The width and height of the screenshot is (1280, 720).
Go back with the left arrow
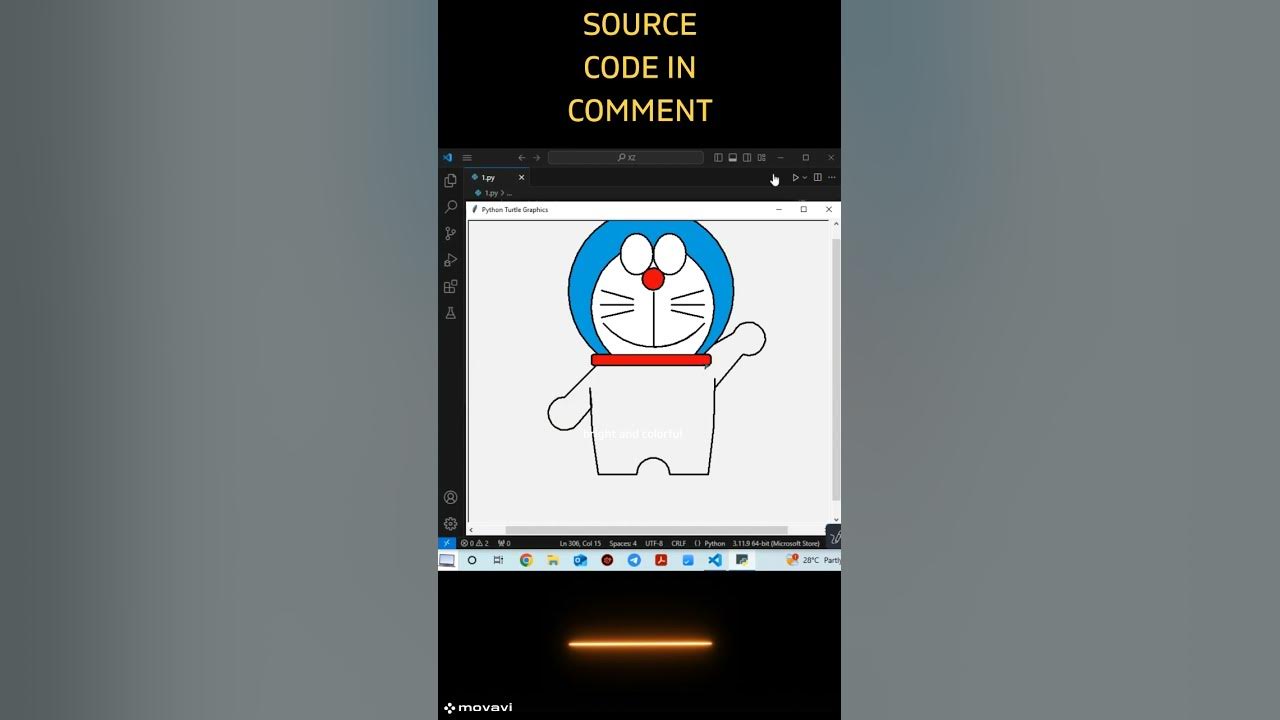tap(521, 158)
